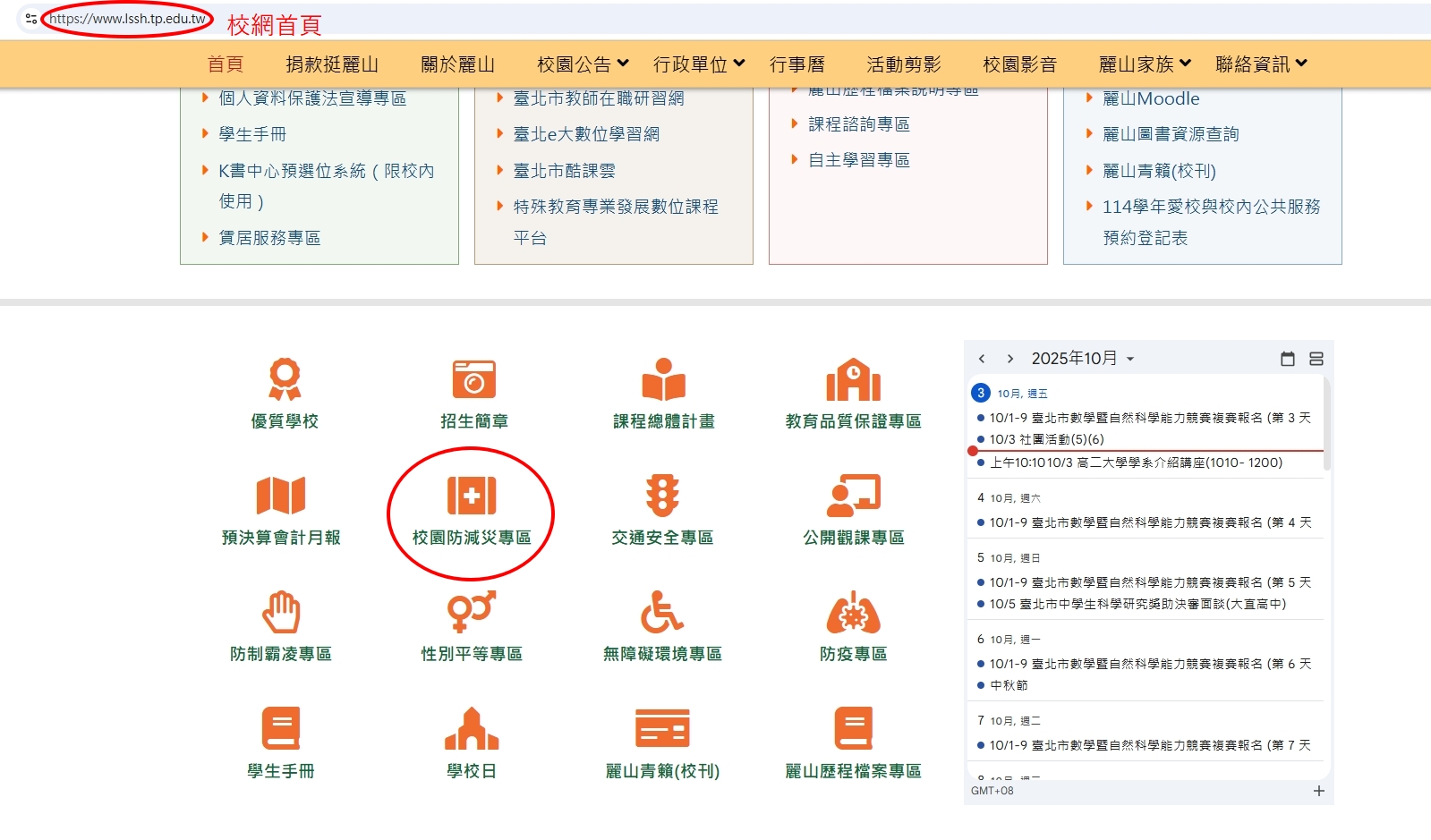
Task: Open the 麗山Moodle link
Action: coord(1151,98)
